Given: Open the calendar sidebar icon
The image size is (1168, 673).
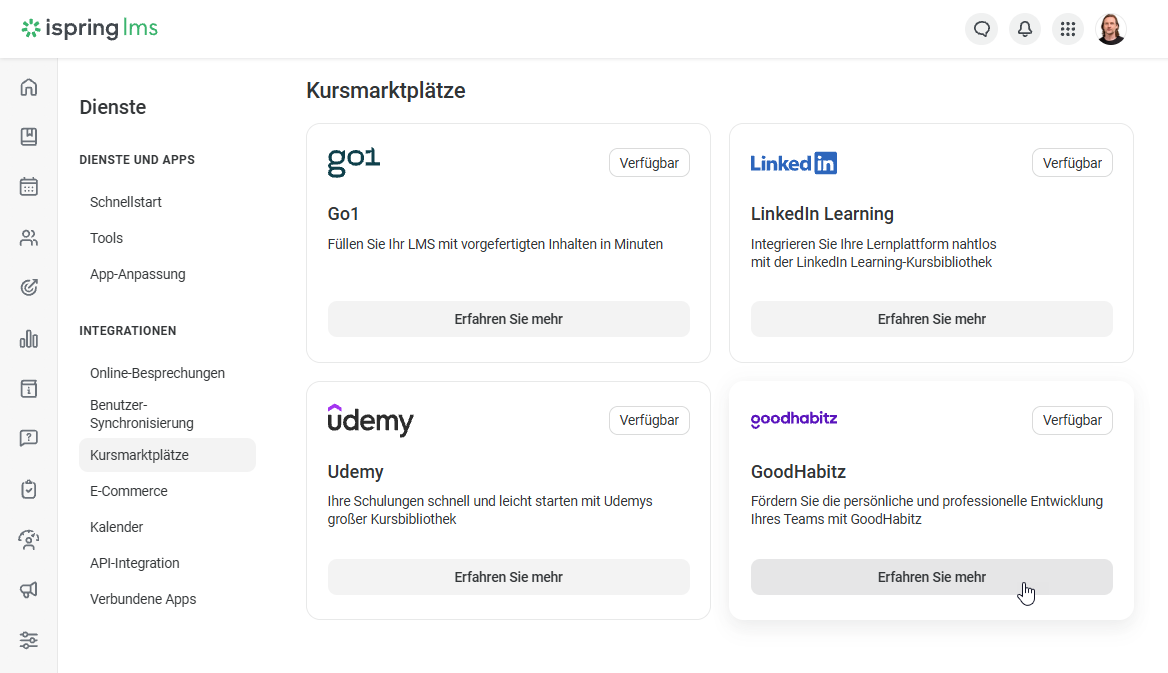Looking at the screenshot, I should pos(29,186).
